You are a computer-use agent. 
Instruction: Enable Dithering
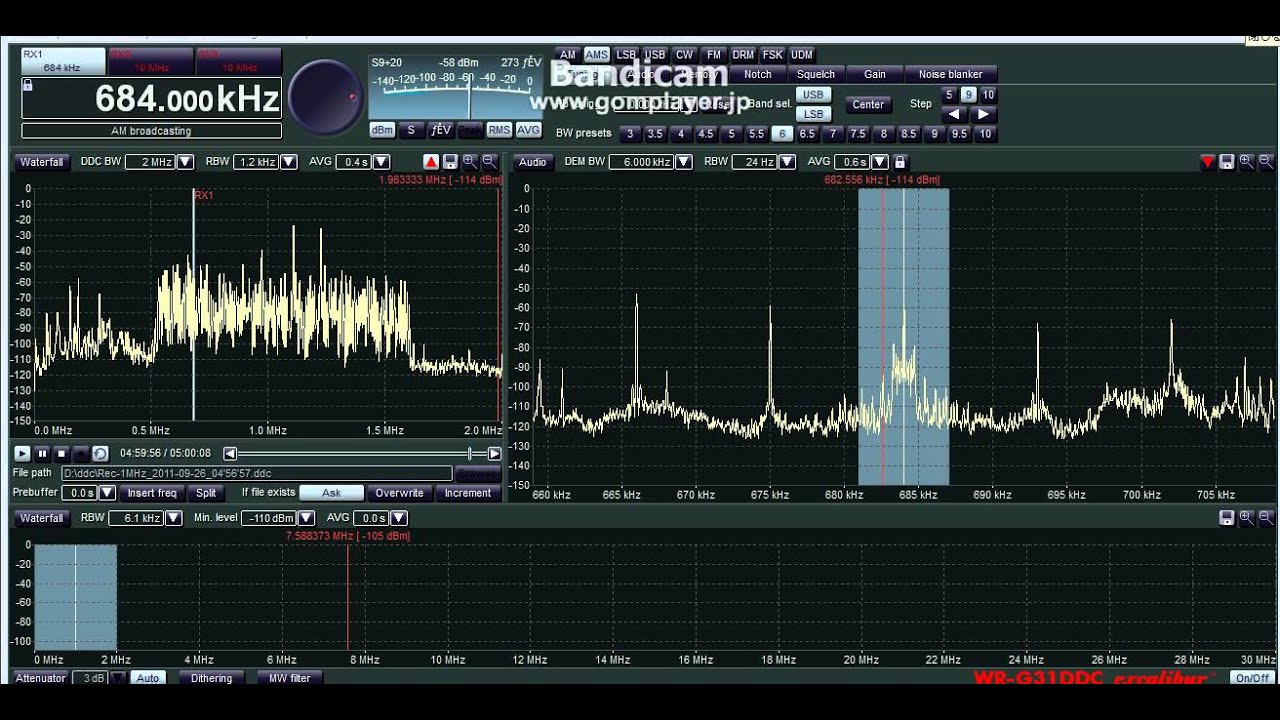tap(211, 678)
